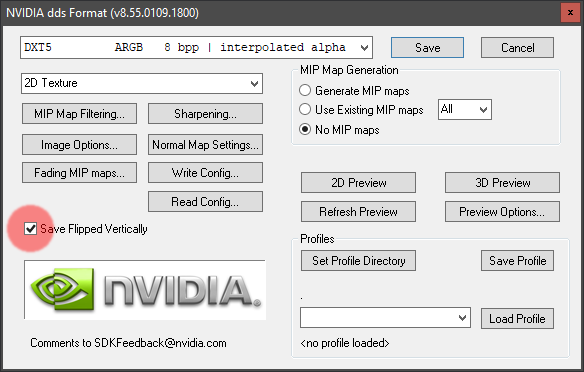Viewport: 584px width, 372px height.
Task: Open the 2D Texture type dropdown
Action: (142, 83)
